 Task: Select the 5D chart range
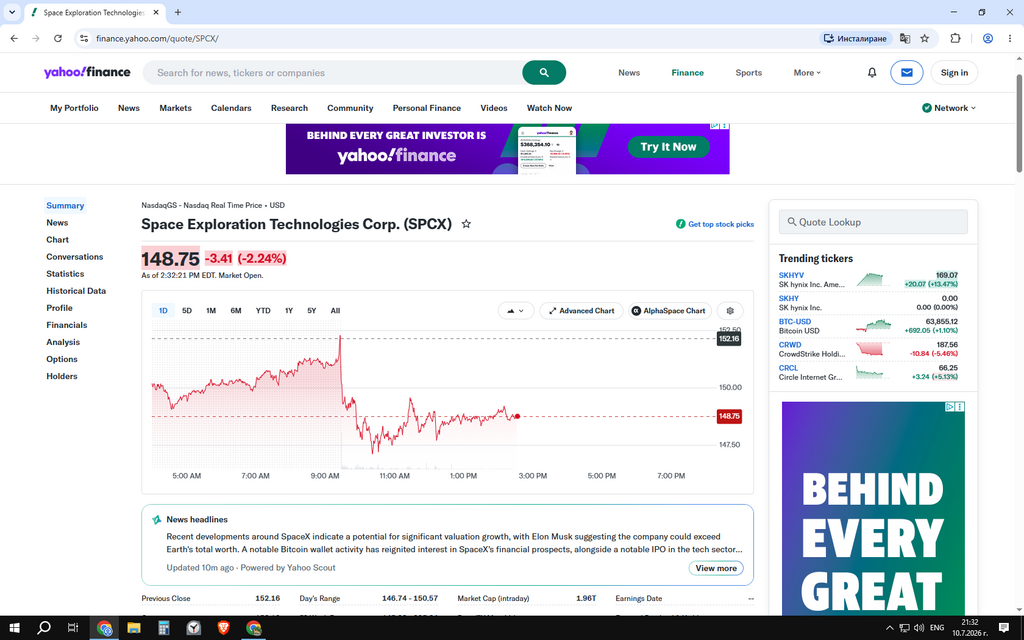pyautogui.click(x=187, y=311)
